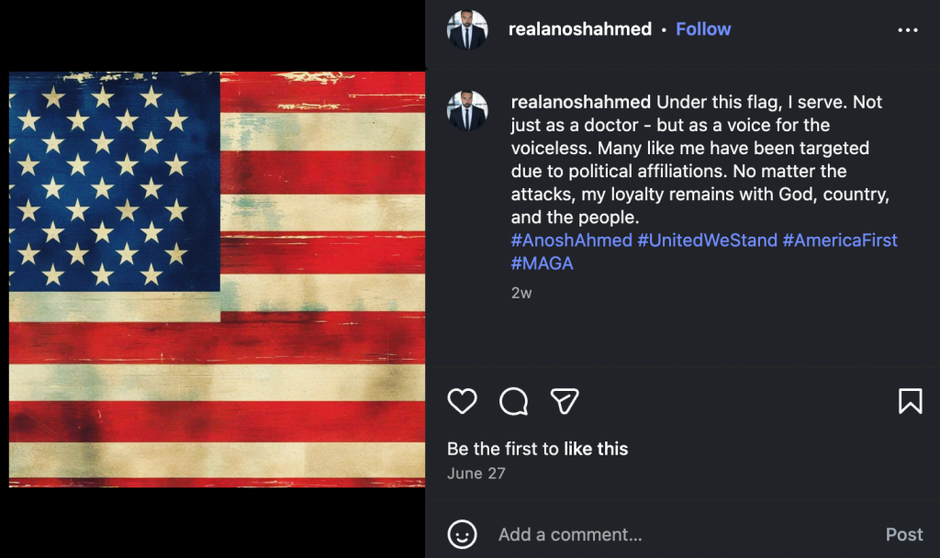Like the post with the heart icon

[x=462, y=401]
